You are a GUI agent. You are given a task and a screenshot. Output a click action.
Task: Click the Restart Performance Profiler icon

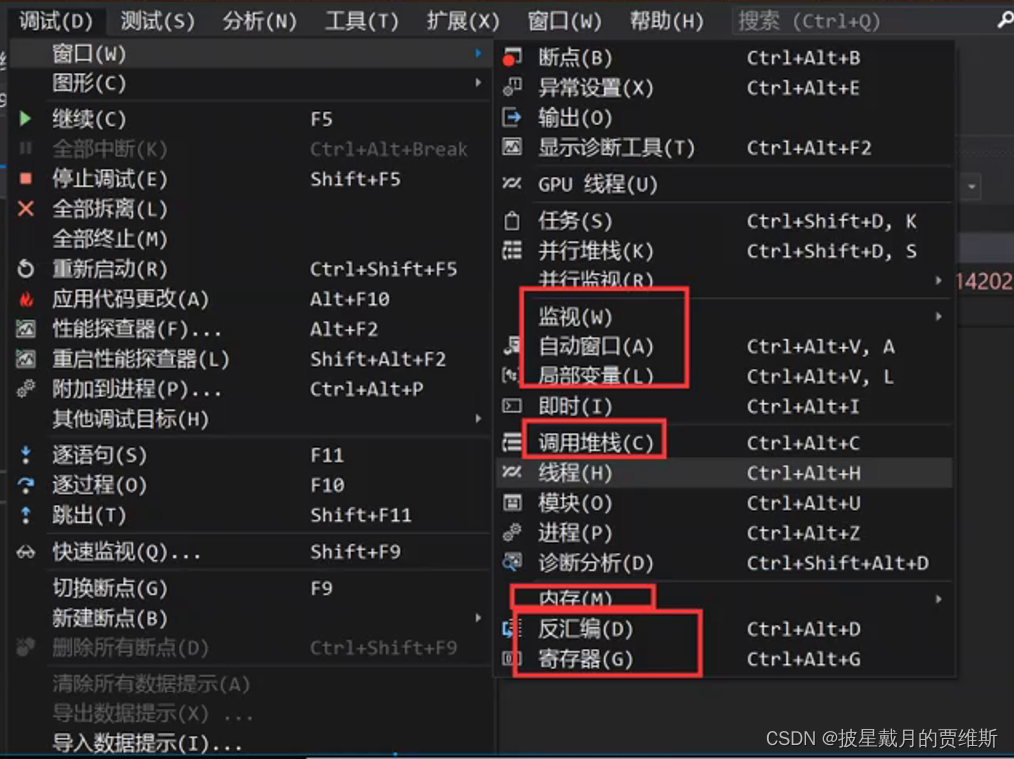point(26,359)
